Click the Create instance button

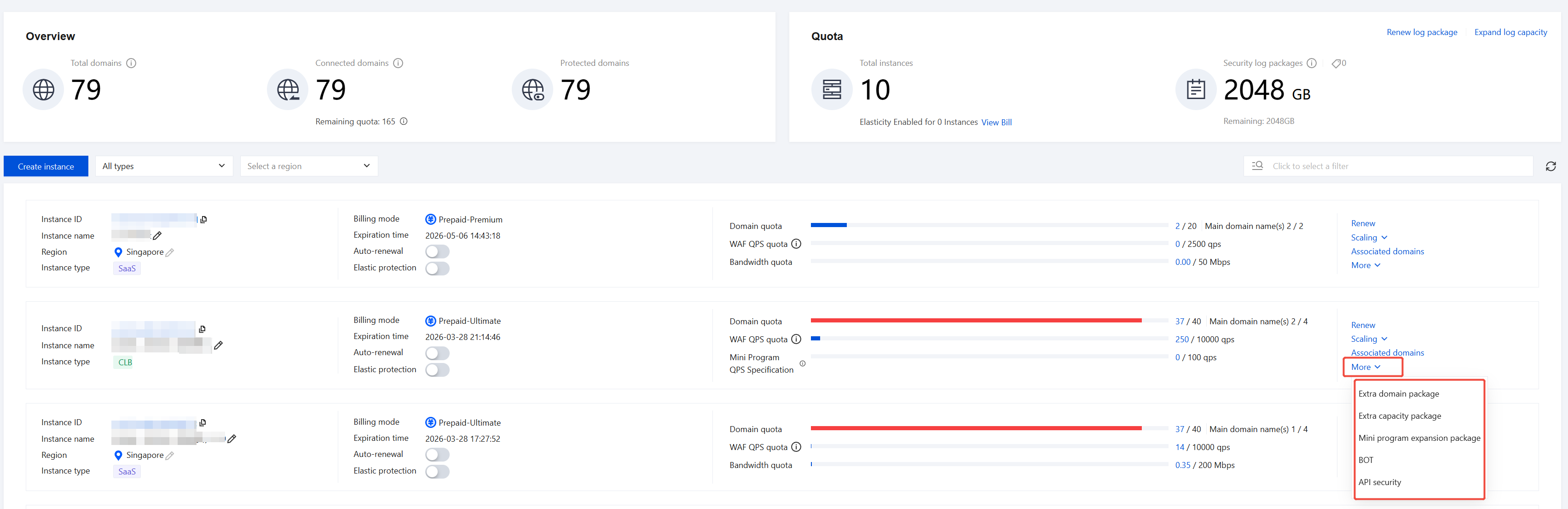click(46, 166)
